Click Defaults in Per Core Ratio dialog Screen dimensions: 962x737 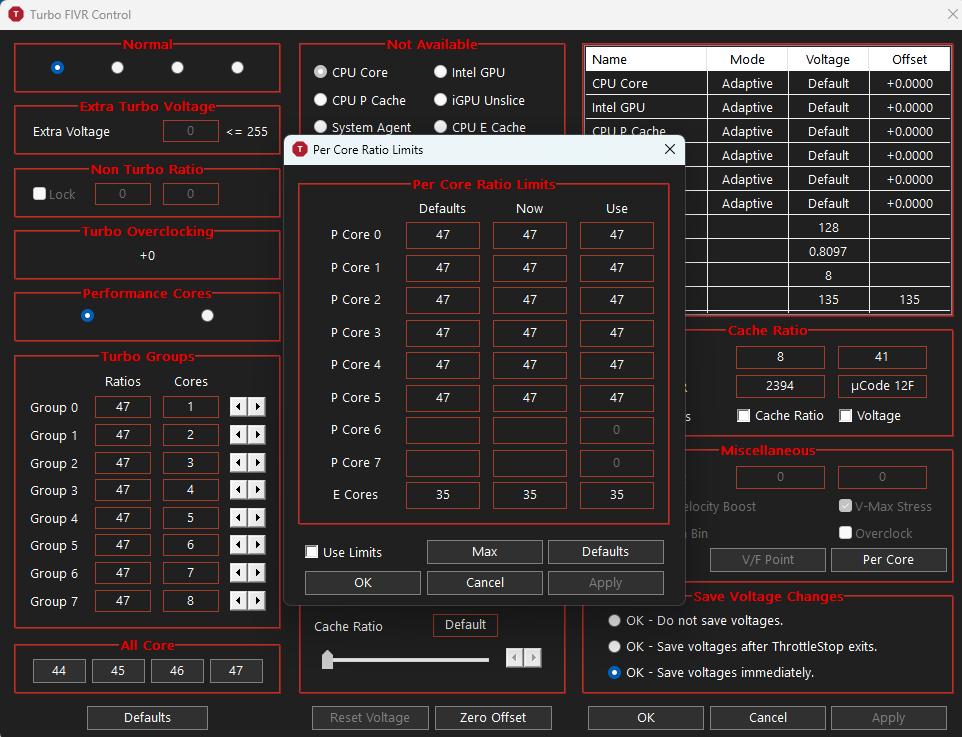[606, 552]
